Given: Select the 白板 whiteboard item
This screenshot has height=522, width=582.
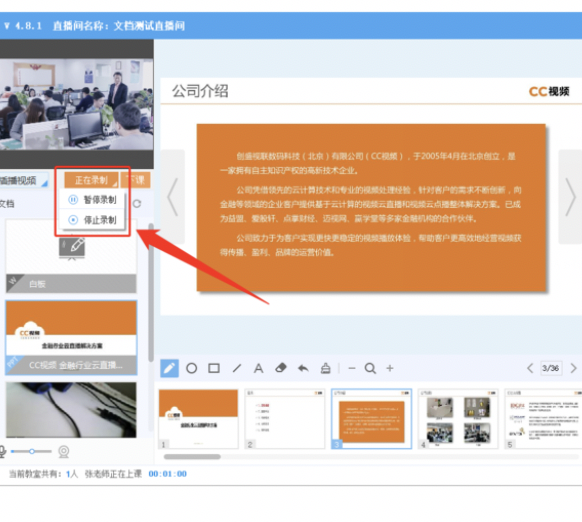Looking at the screenshot, I should click(x=71, y=256).
